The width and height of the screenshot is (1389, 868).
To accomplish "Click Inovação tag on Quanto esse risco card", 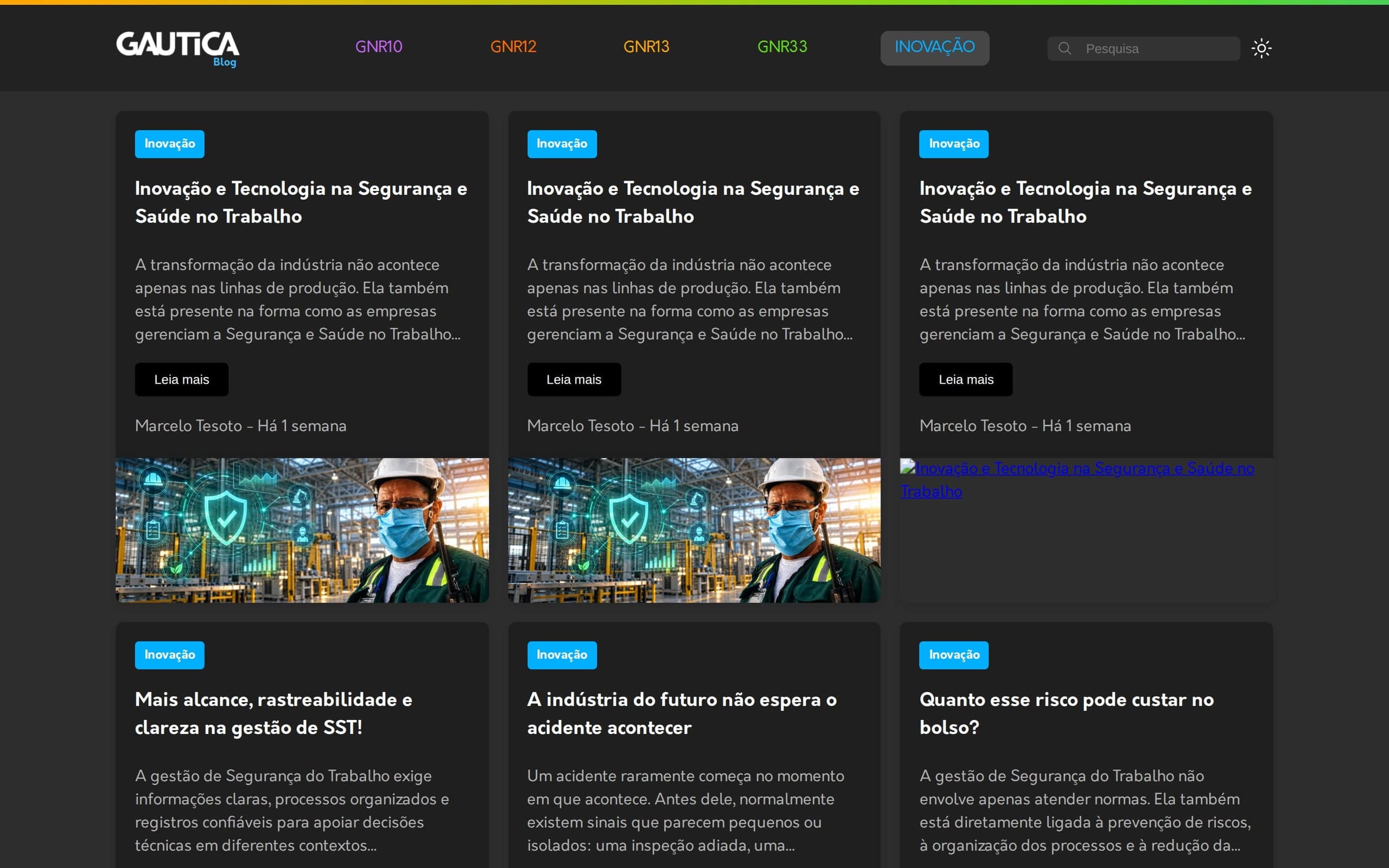I will point(954,655).
